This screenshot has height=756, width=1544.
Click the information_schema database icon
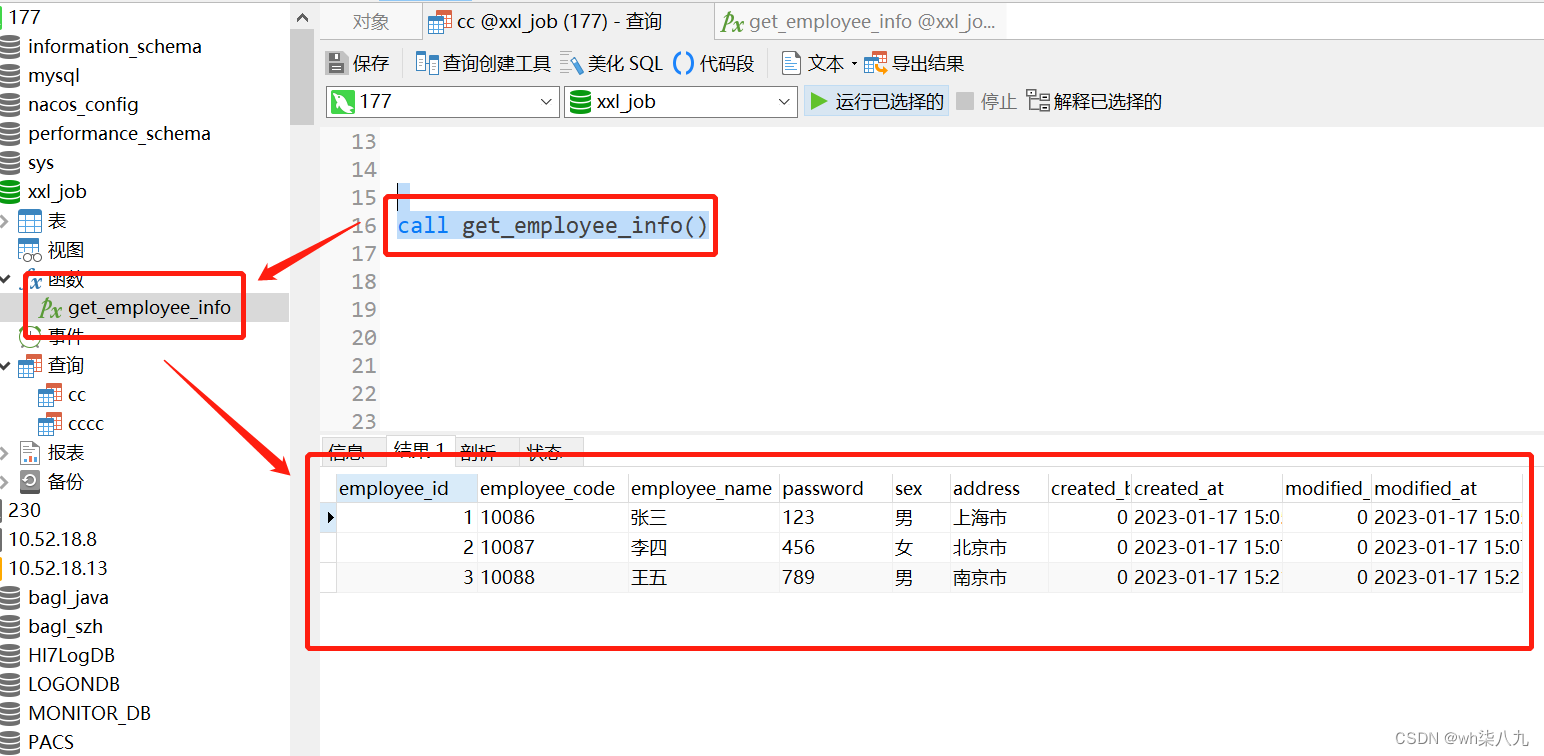pos(10,47)
